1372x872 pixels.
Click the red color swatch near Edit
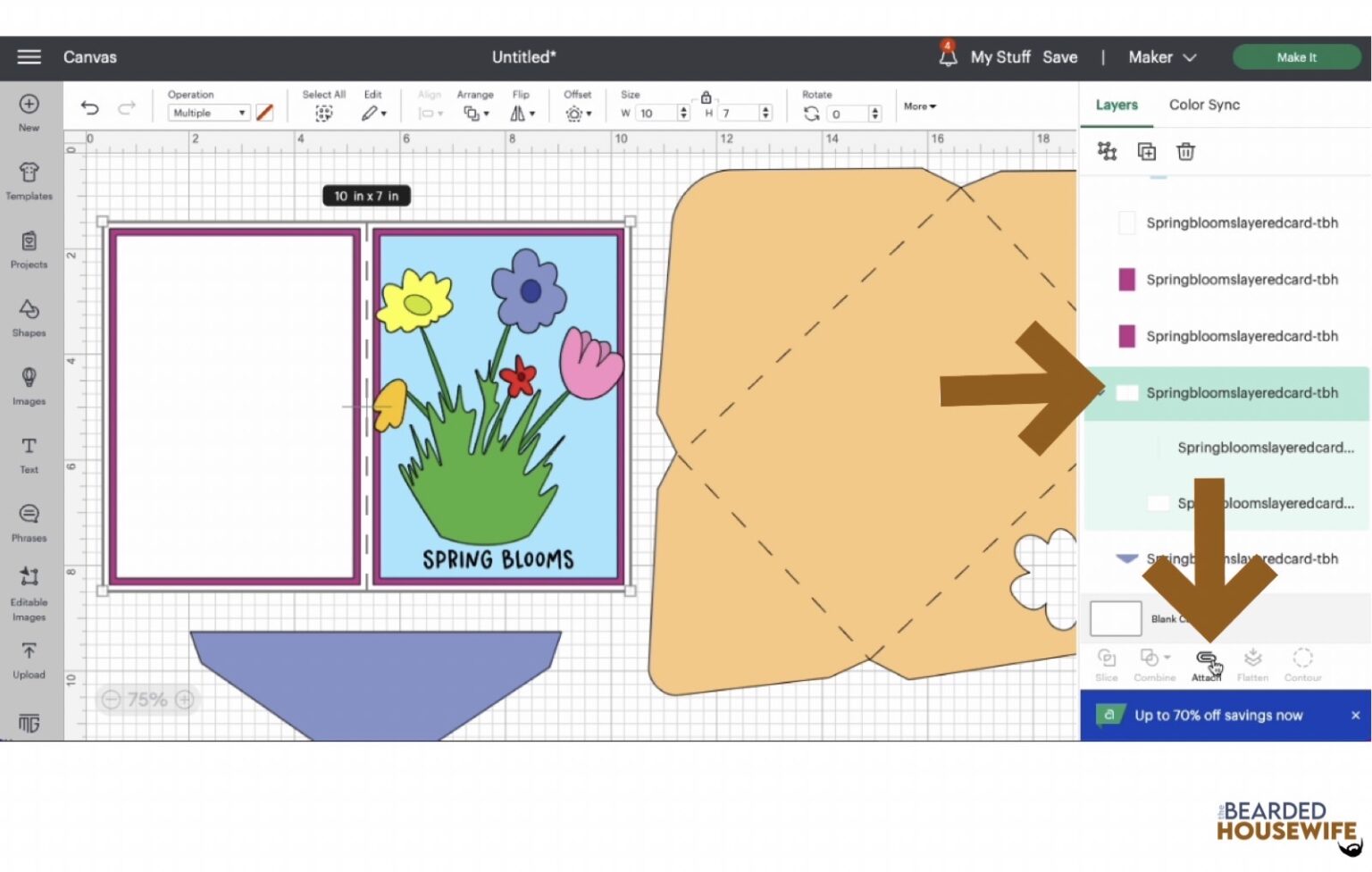click(x=264, y=113)
